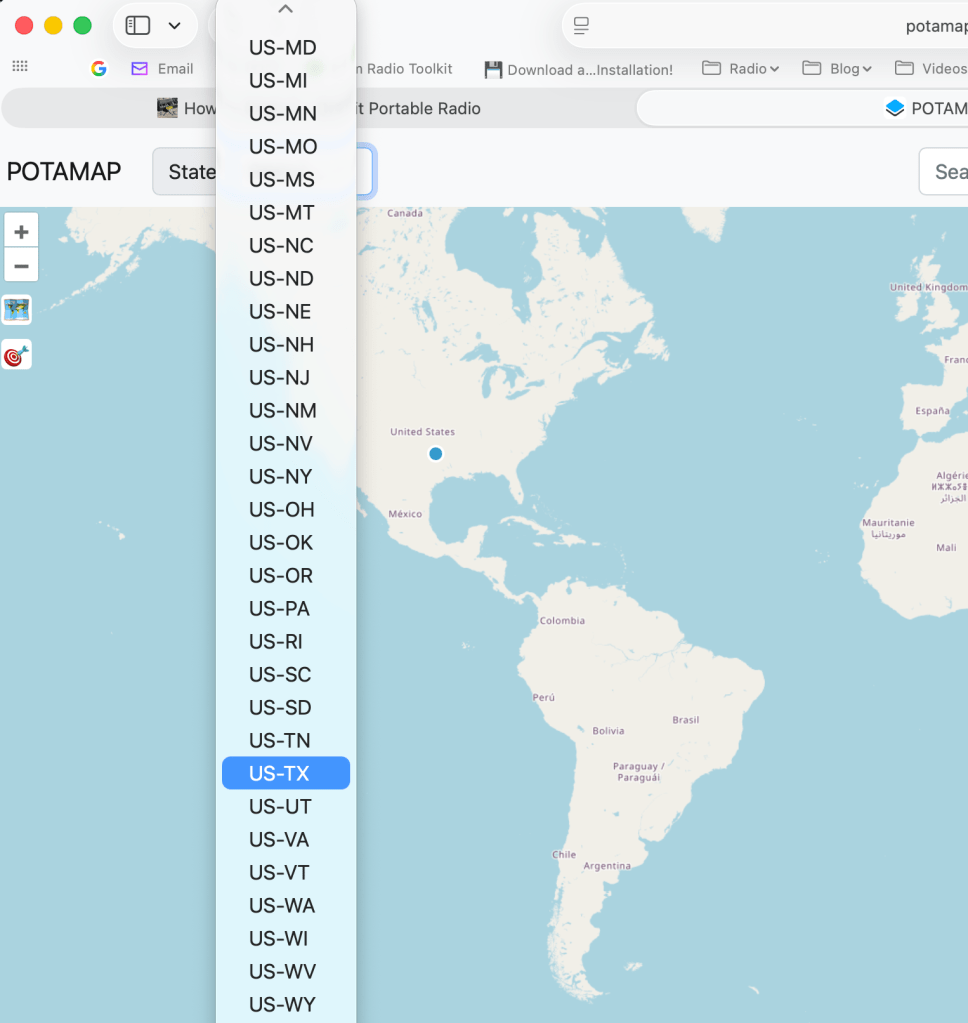
Task: Click the dartboard target locate icon
Action: pyautogui.click(x=17, y=355)
